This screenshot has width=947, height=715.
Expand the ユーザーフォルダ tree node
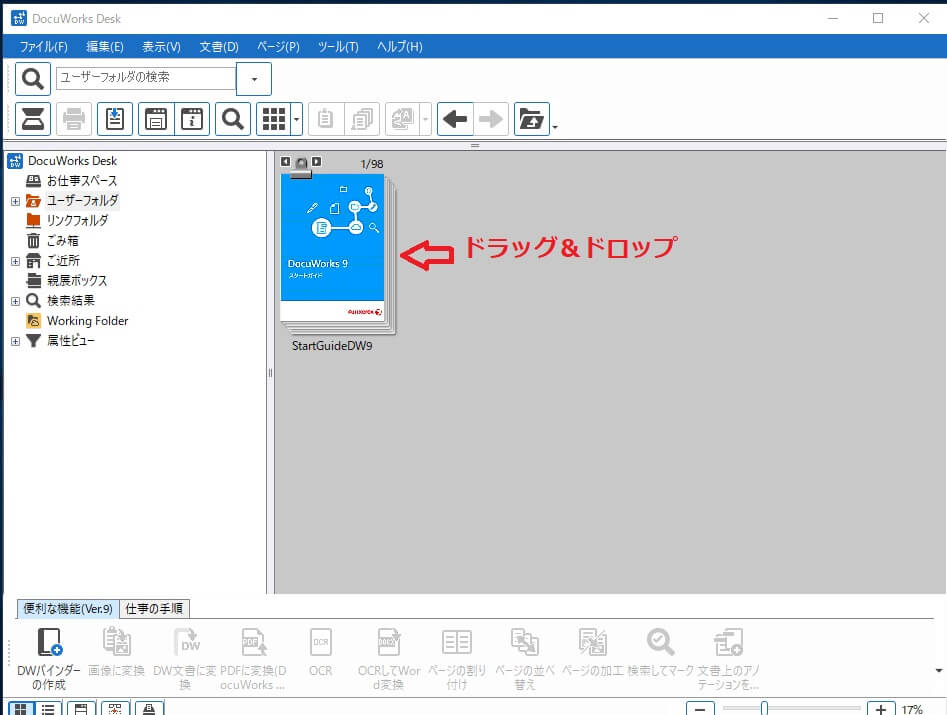(15, 201)
